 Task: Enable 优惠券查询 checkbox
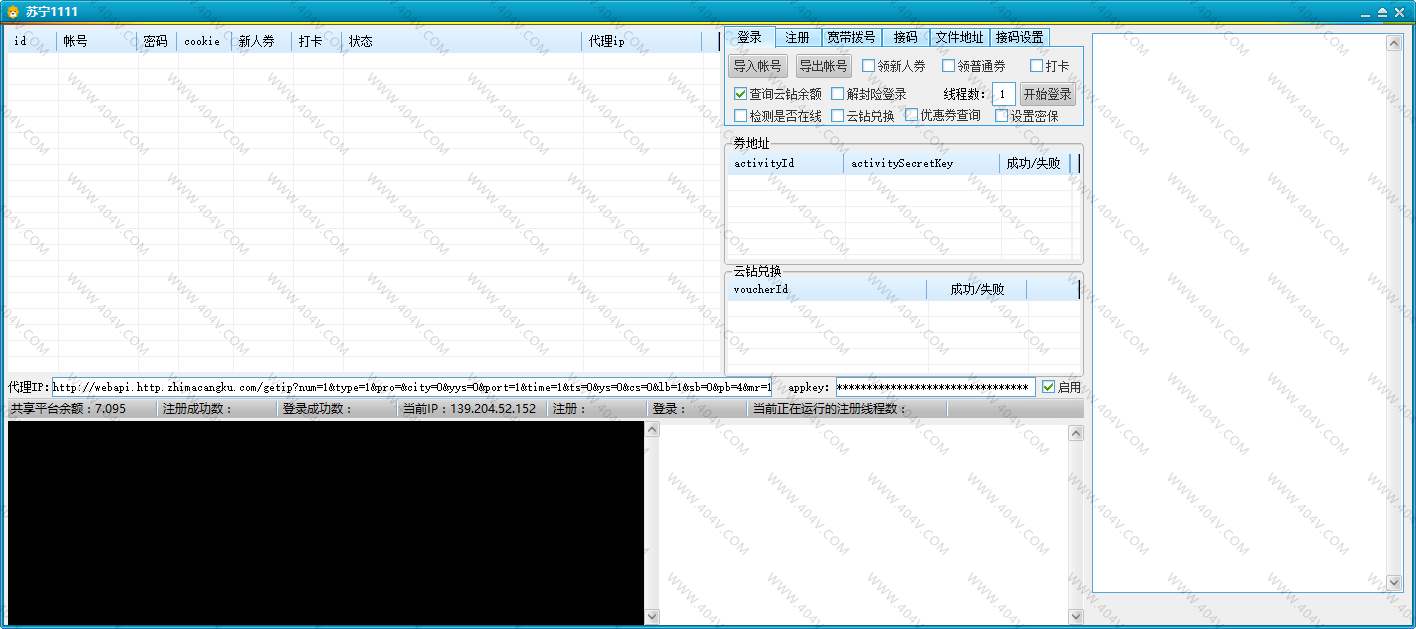click(x=911, y=115)
